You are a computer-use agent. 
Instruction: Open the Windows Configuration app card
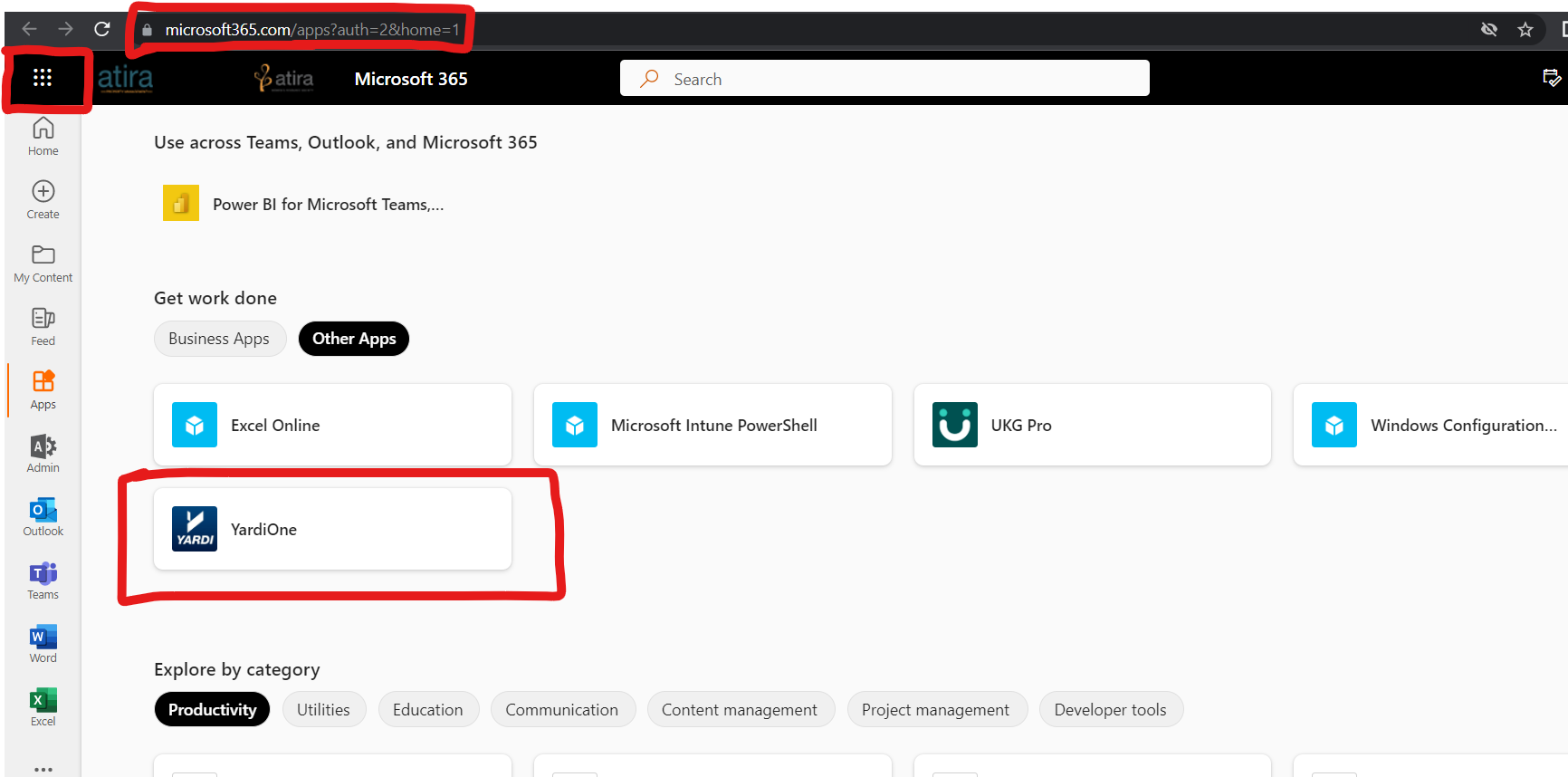[1431, 425]
